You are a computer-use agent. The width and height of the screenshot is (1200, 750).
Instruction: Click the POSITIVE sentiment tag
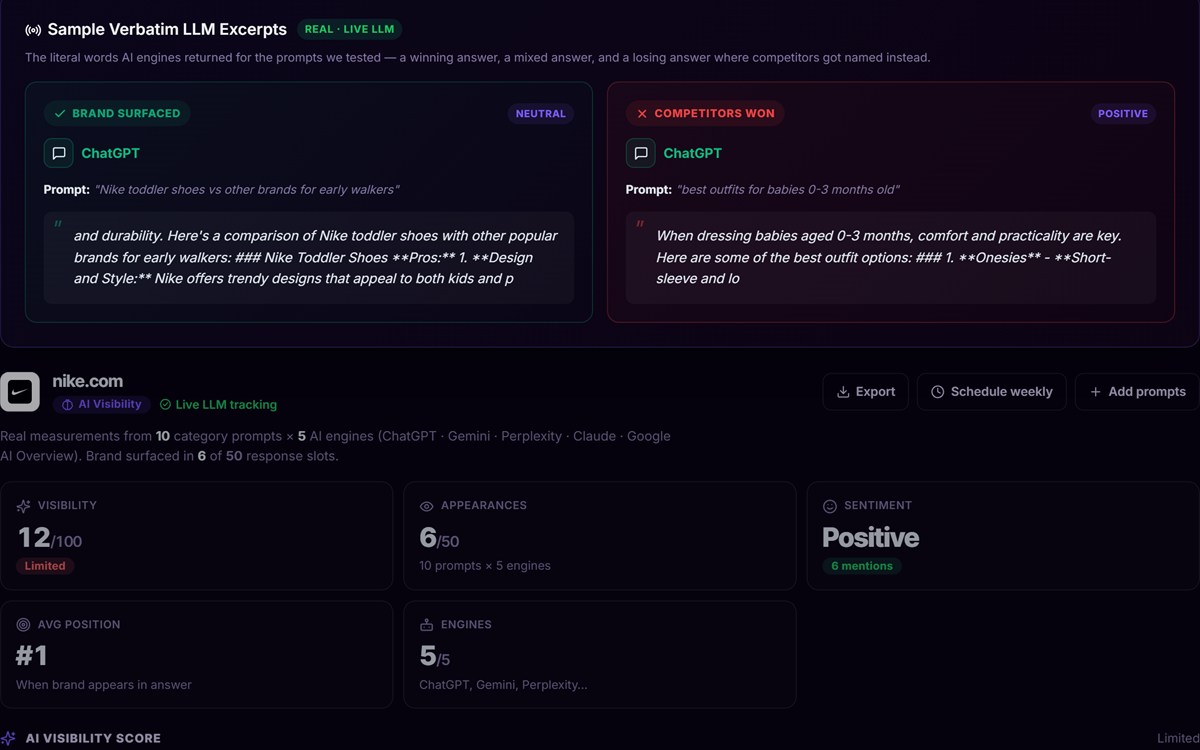point(1123,114)
